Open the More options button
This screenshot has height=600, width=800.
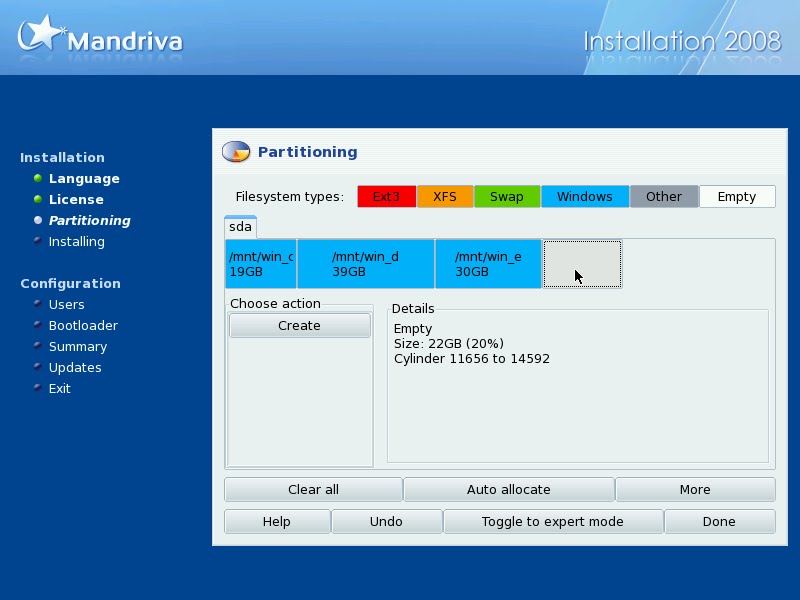tap(695, 489)
